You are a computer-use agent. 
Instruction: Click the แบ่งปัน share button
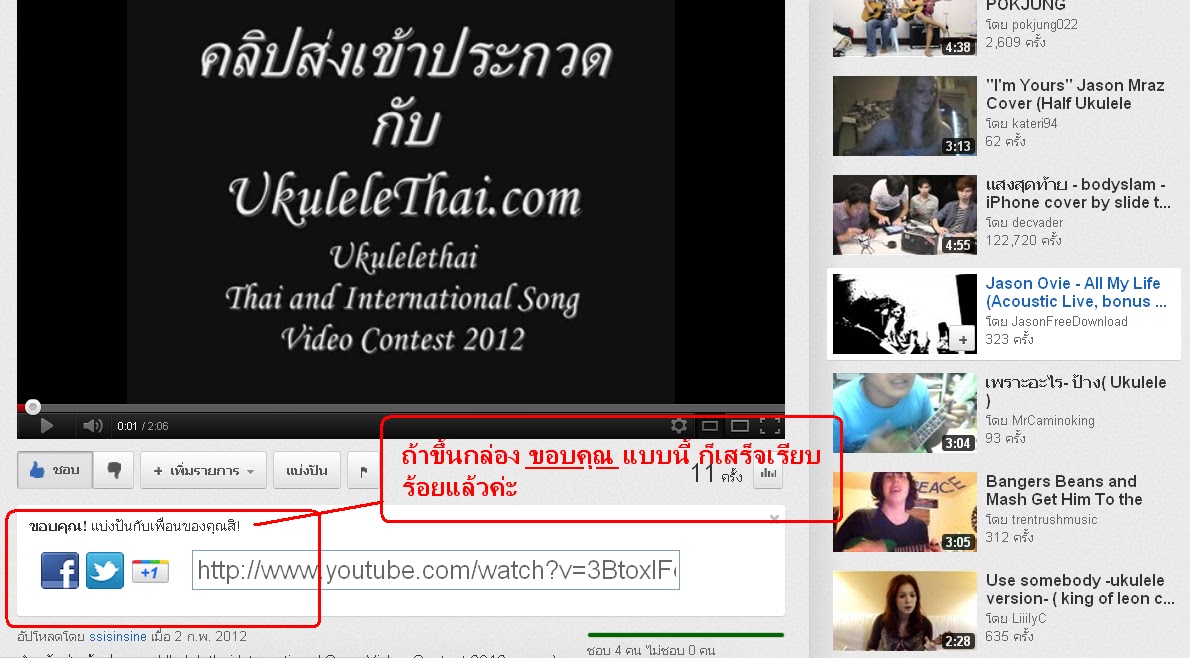coord(307,471)
